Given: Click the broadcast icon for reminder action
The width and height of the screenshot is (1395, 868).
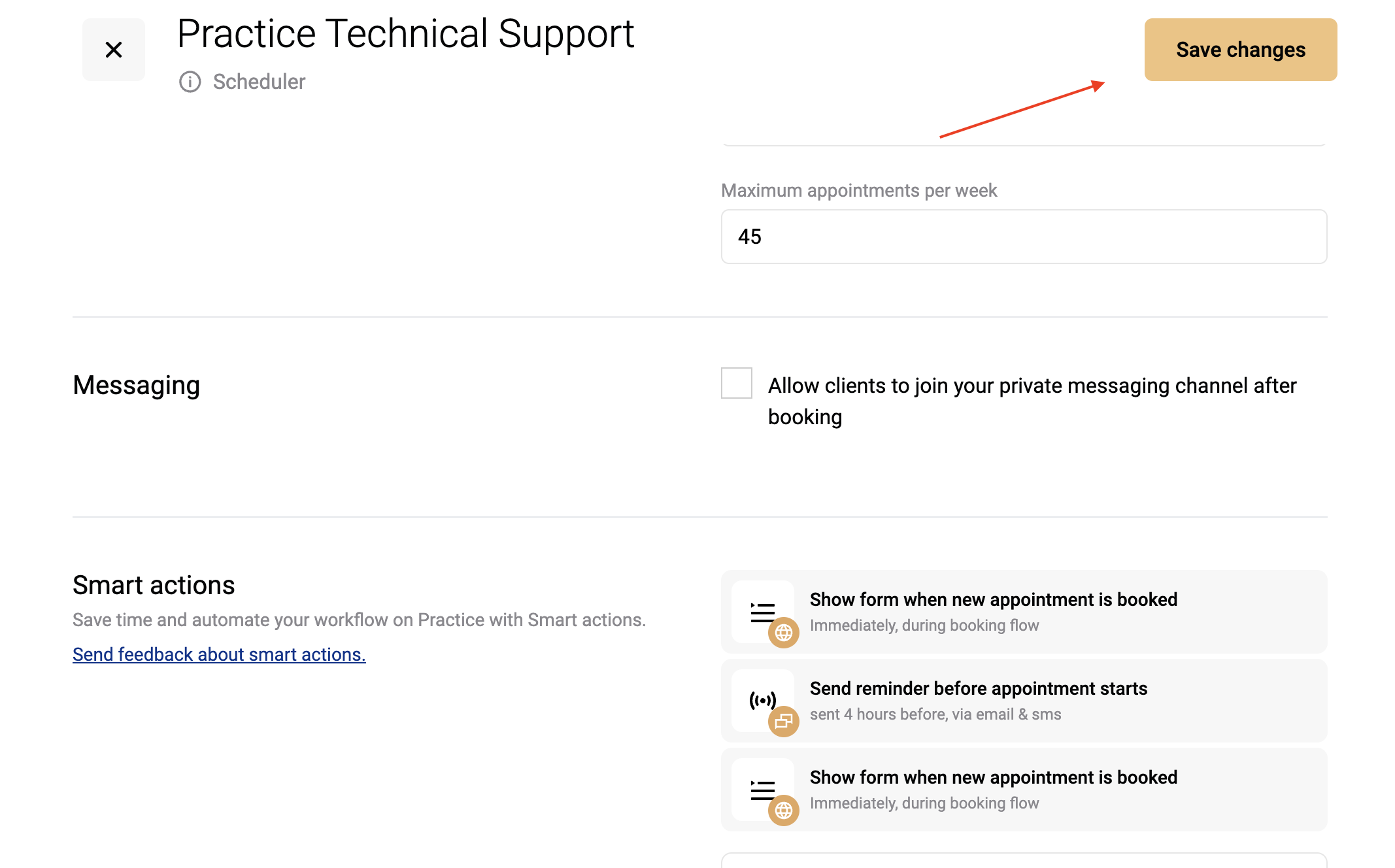Looking at the screenshot, I should click(x=762, y=701).
